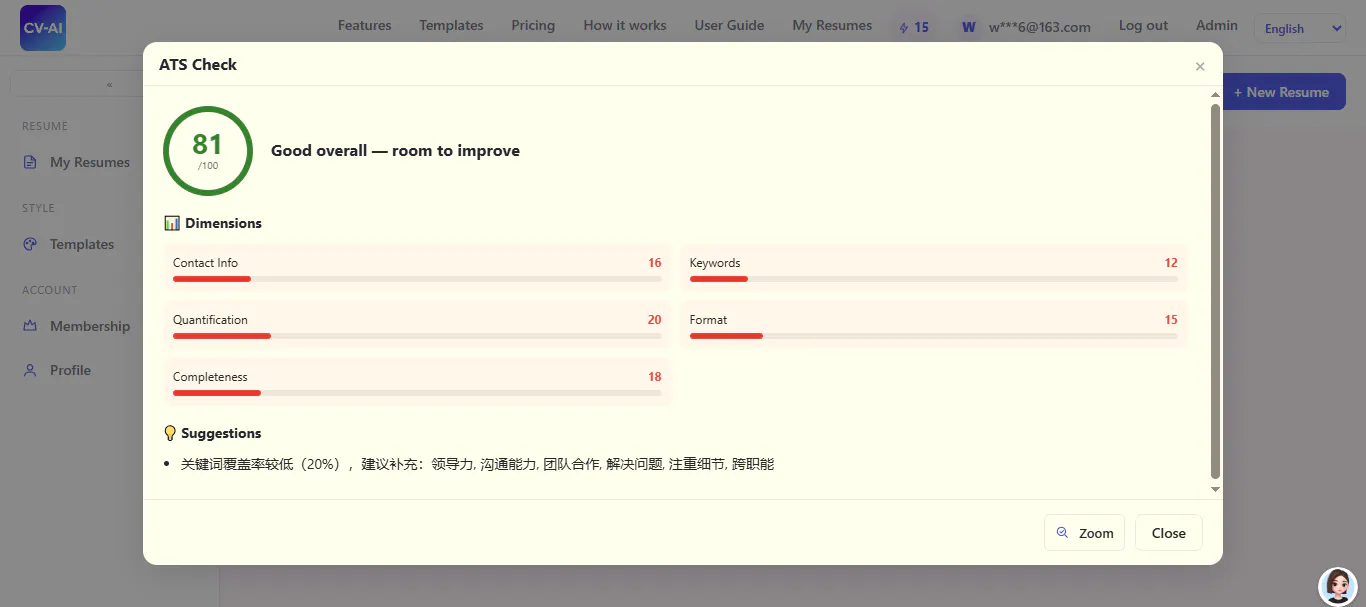This screenshot has height=607, width=1366.
Task: Click the lightning credits badge showing 15
Action: [x=914, y=27]
